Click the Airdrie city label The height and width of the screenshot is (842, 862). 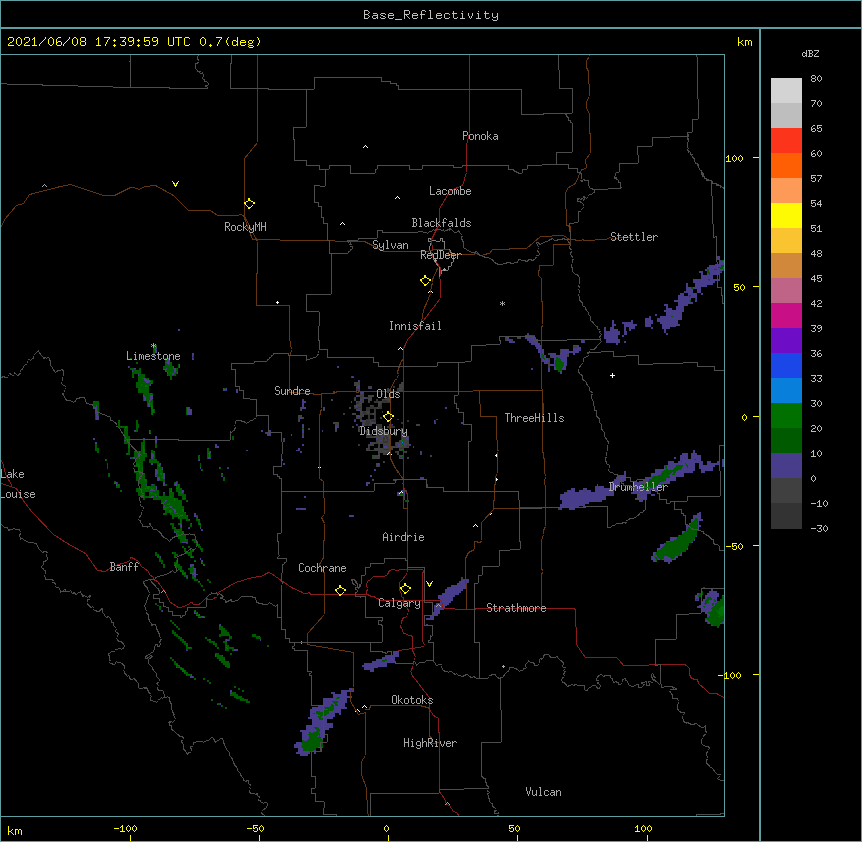click(x=403, y=537)
